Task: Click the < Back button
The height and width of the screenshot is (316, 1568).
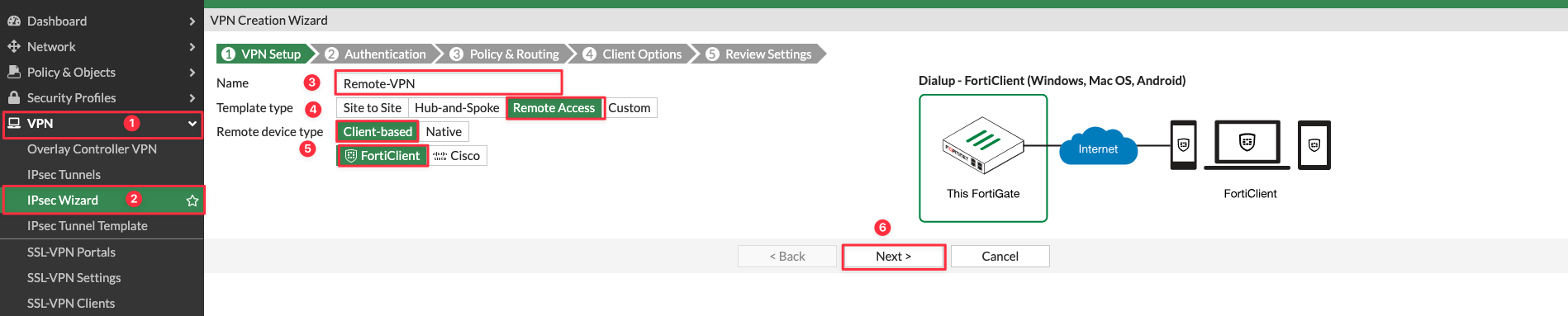Action: (x=786, y=257)
